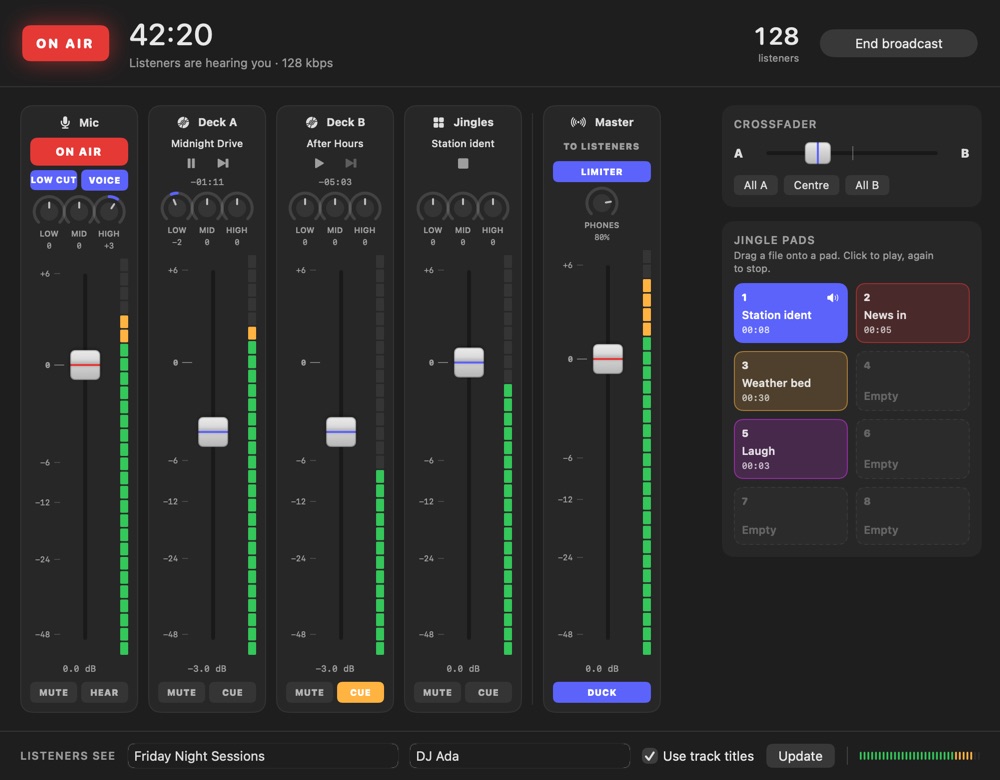Image resolution: width=1000 pixels, height=780 pixels.
Task: Play jingle pad 2 News in
Action: pyautogui.click(x=913, y=313)
